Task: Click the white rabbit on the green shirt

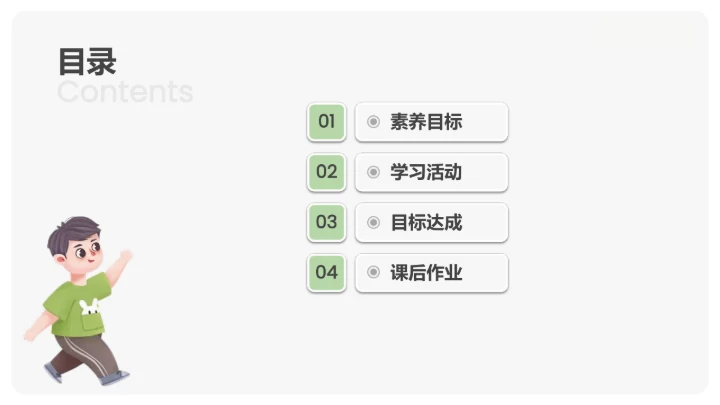Action: 88,308
